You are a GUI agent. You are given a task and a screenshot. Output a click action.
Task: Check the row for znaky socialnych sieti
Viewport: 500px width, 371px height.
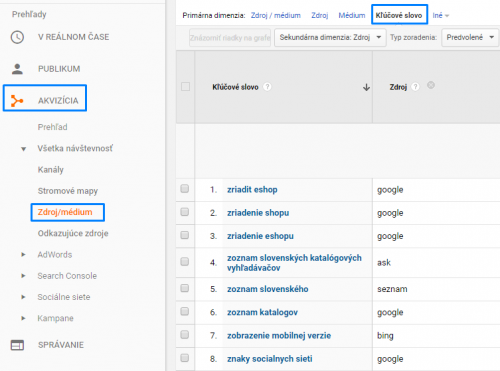click(185, 358)
